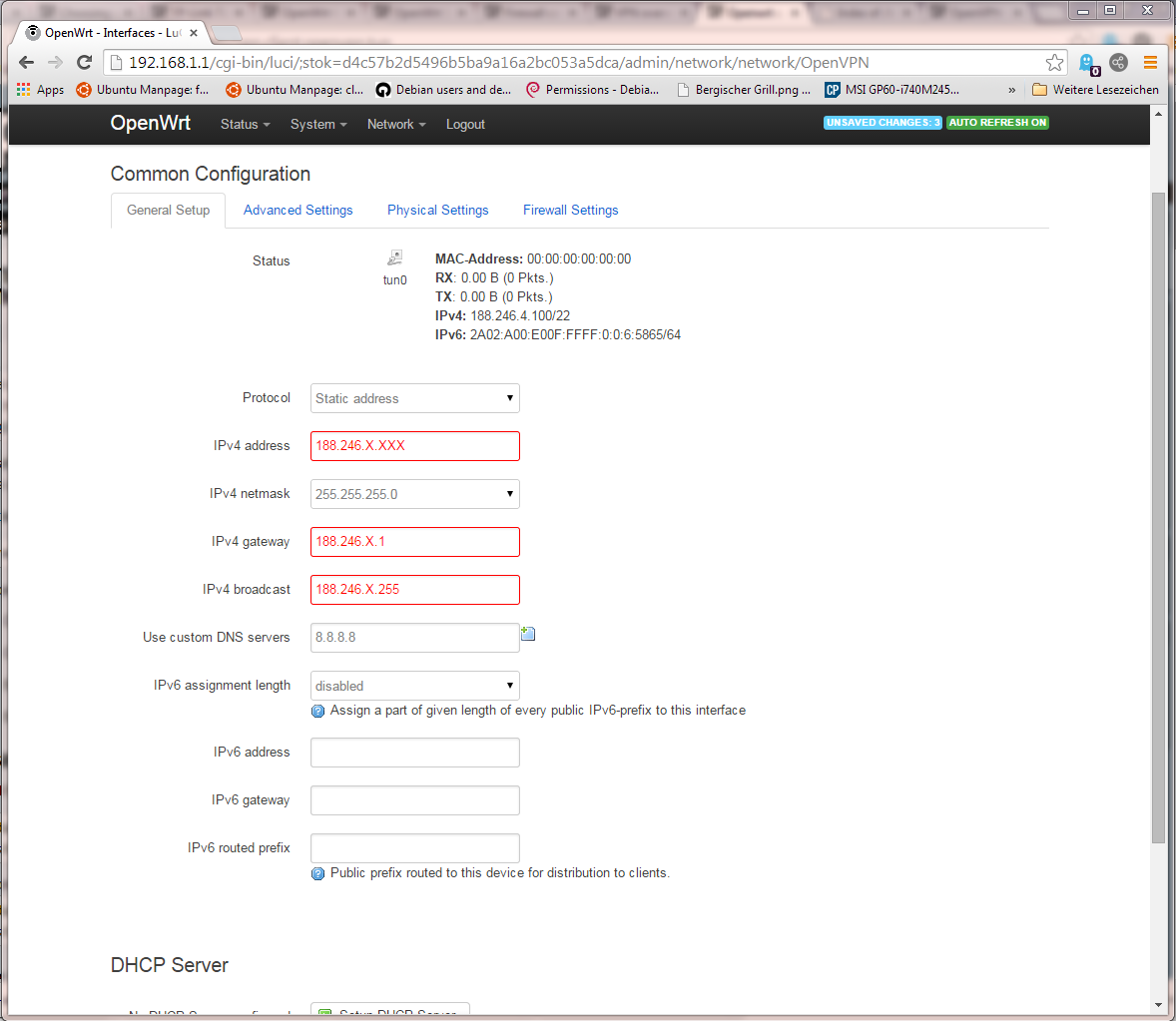Open the Chrome hamburger menu
This screenshot has height=1021, width=1176.
(1150, 63)
